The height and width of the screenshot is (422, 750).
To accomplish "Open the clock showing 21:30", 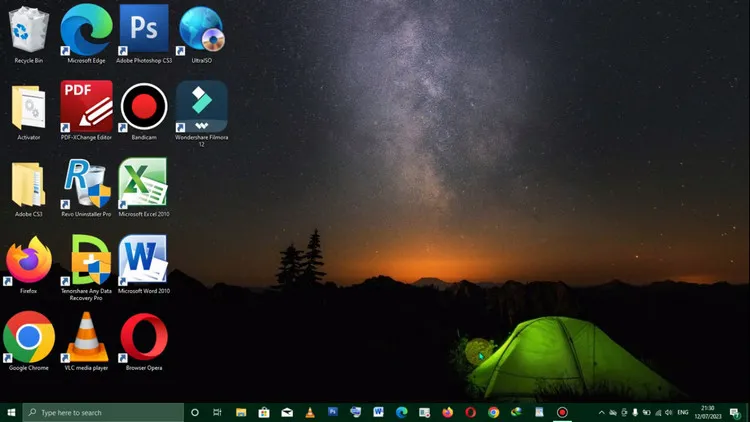I will (x=707, y=412).
